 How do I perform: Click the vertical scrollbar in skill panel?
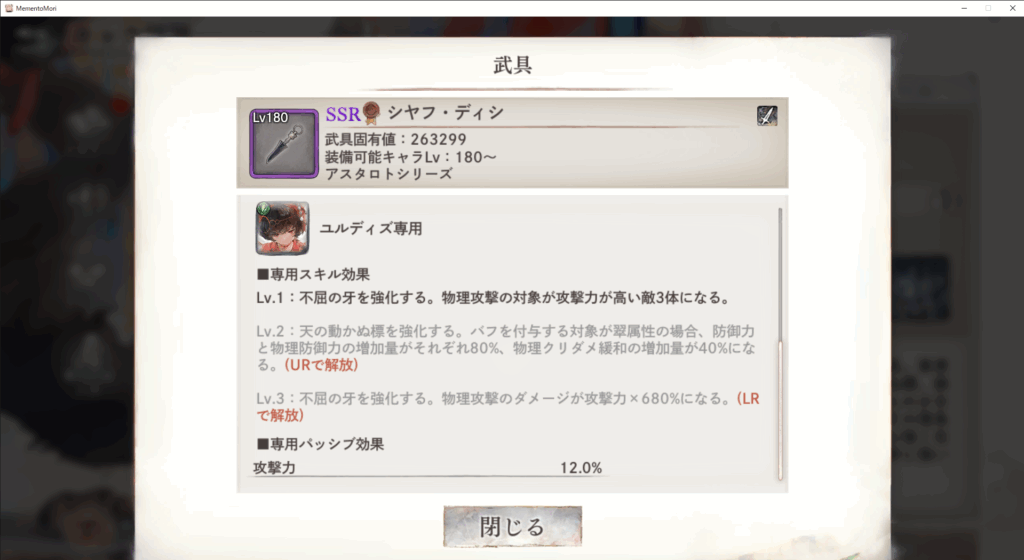pos(780,344)
